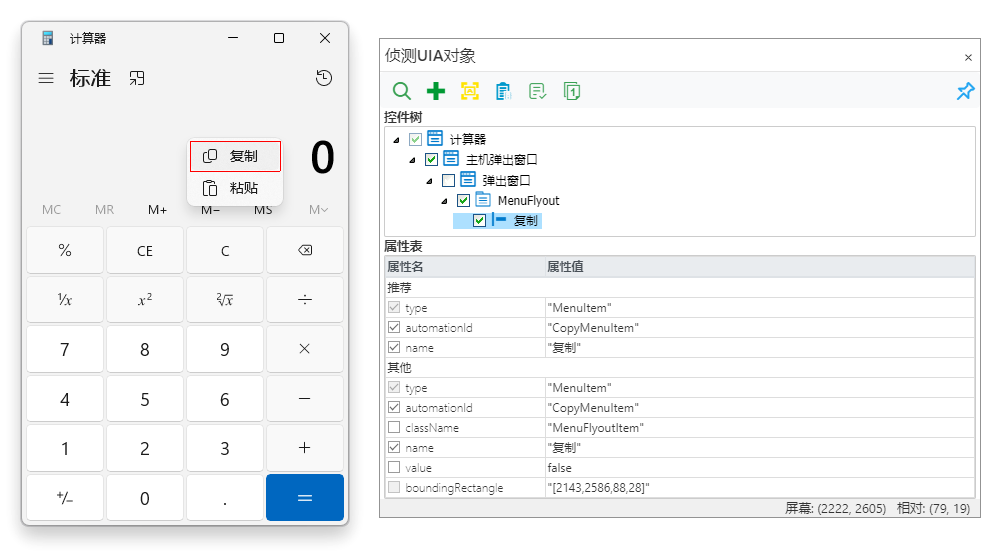Click the green plus add icon
981x557 pixels.
[x=436, y=91]
